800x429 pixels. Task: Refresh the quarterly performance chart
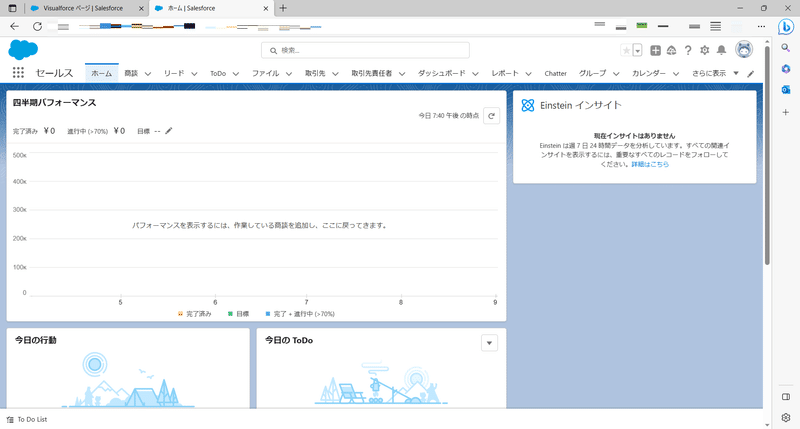491,116
